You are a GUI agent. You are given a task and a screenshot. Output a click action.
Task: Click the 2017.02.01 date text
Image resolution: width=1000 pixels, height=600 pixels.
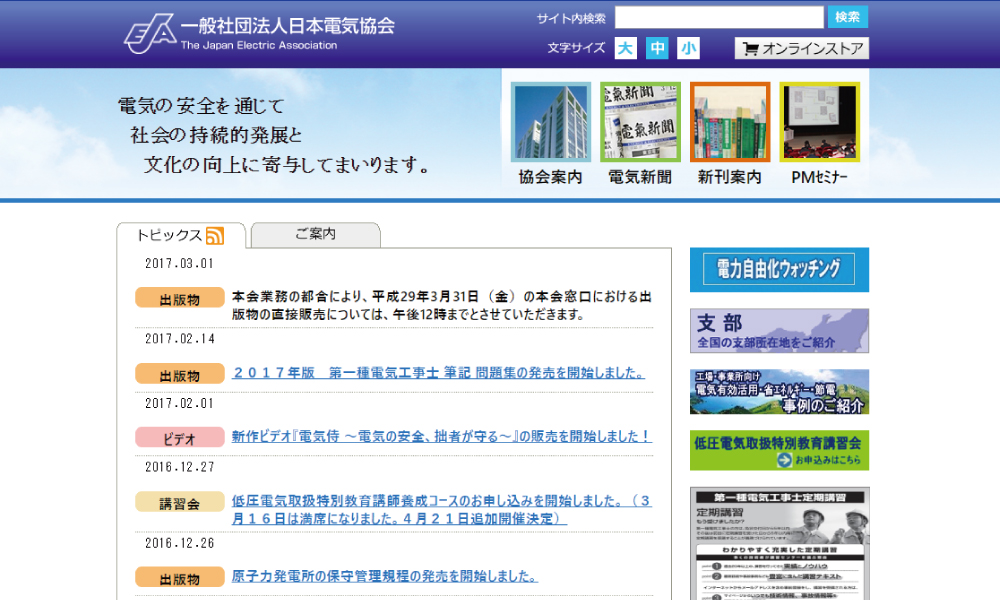click(x=179, y=403)
